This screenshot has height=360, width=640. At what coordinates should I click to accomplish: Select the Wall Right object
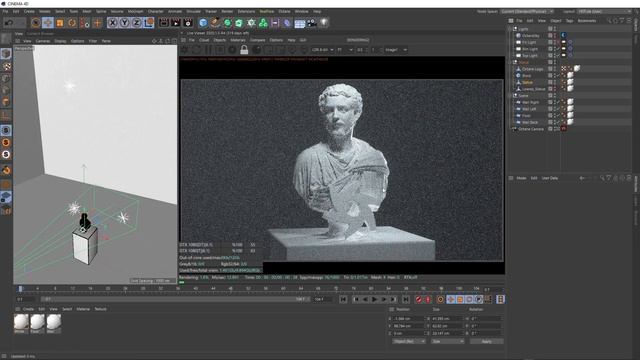point(530,102)
